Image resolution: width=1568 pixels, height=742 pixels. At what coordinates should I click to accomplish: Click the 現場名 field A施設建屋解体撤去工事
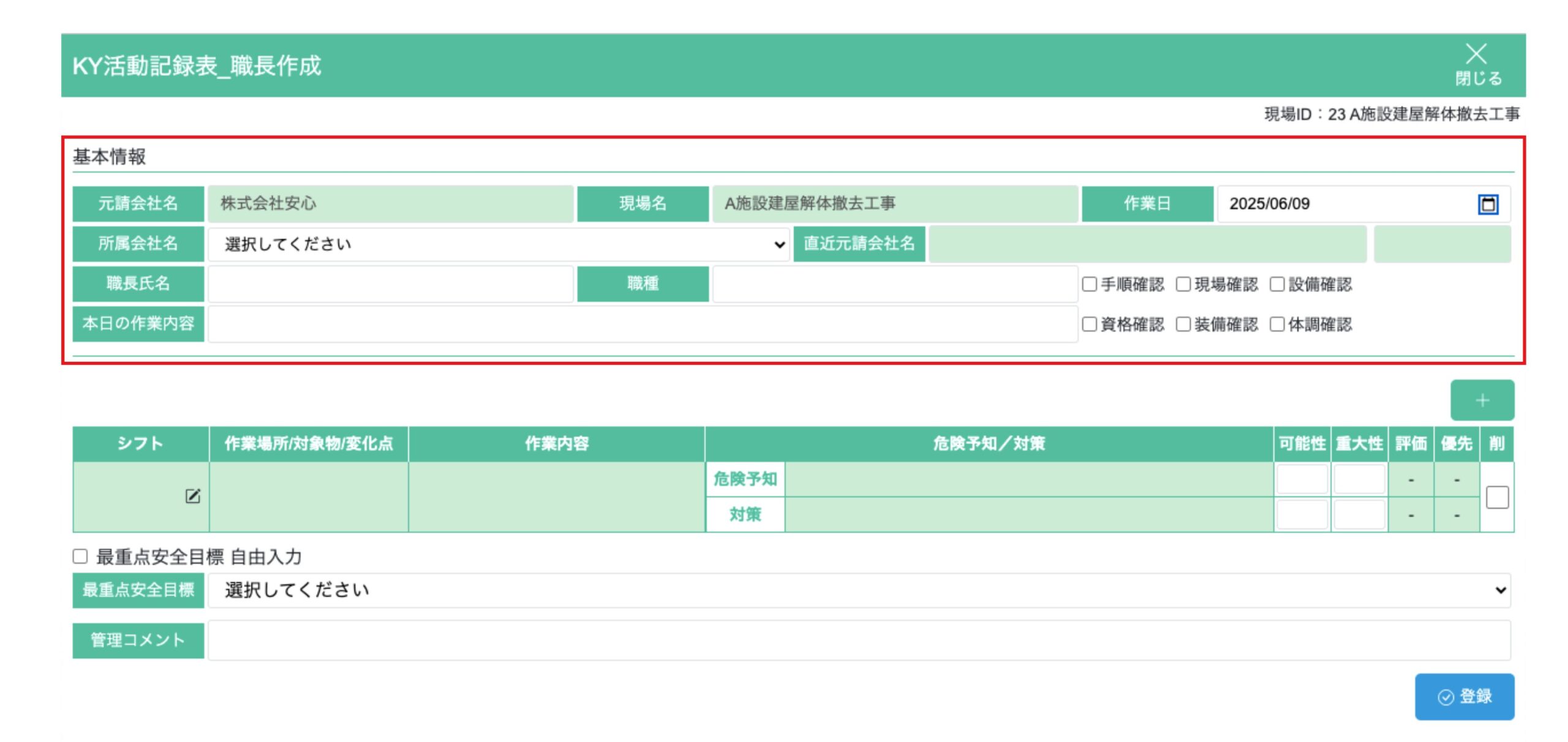pos(895,204)
